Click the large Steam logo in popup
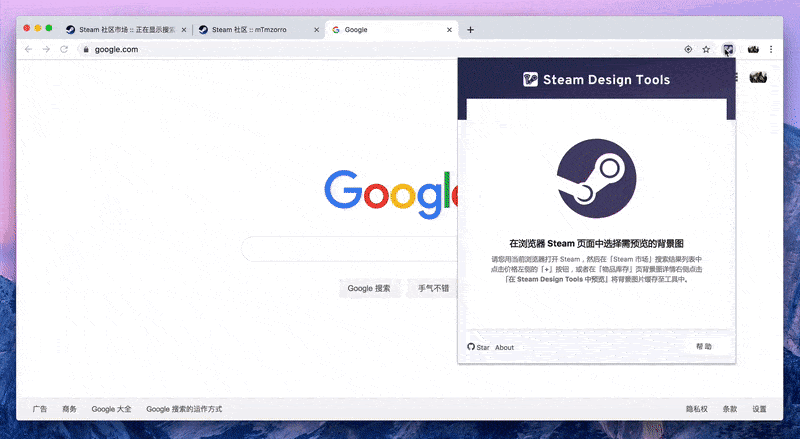This screenshot has height=439, width=800. [x=596, y=179]
